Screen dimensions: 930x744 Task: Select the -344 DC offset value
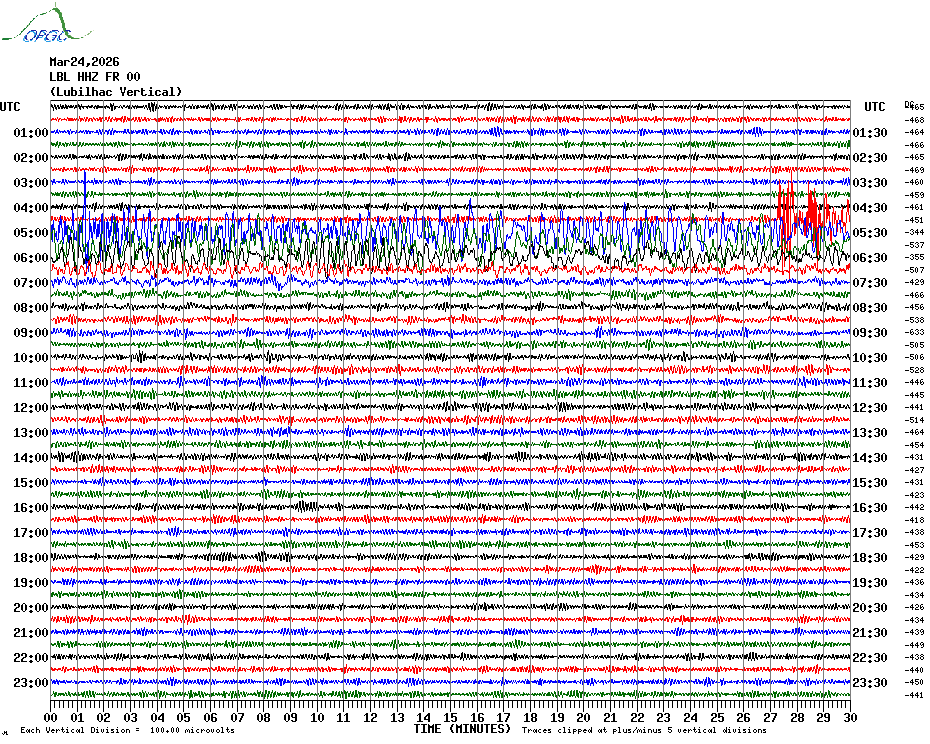point(914,233)
